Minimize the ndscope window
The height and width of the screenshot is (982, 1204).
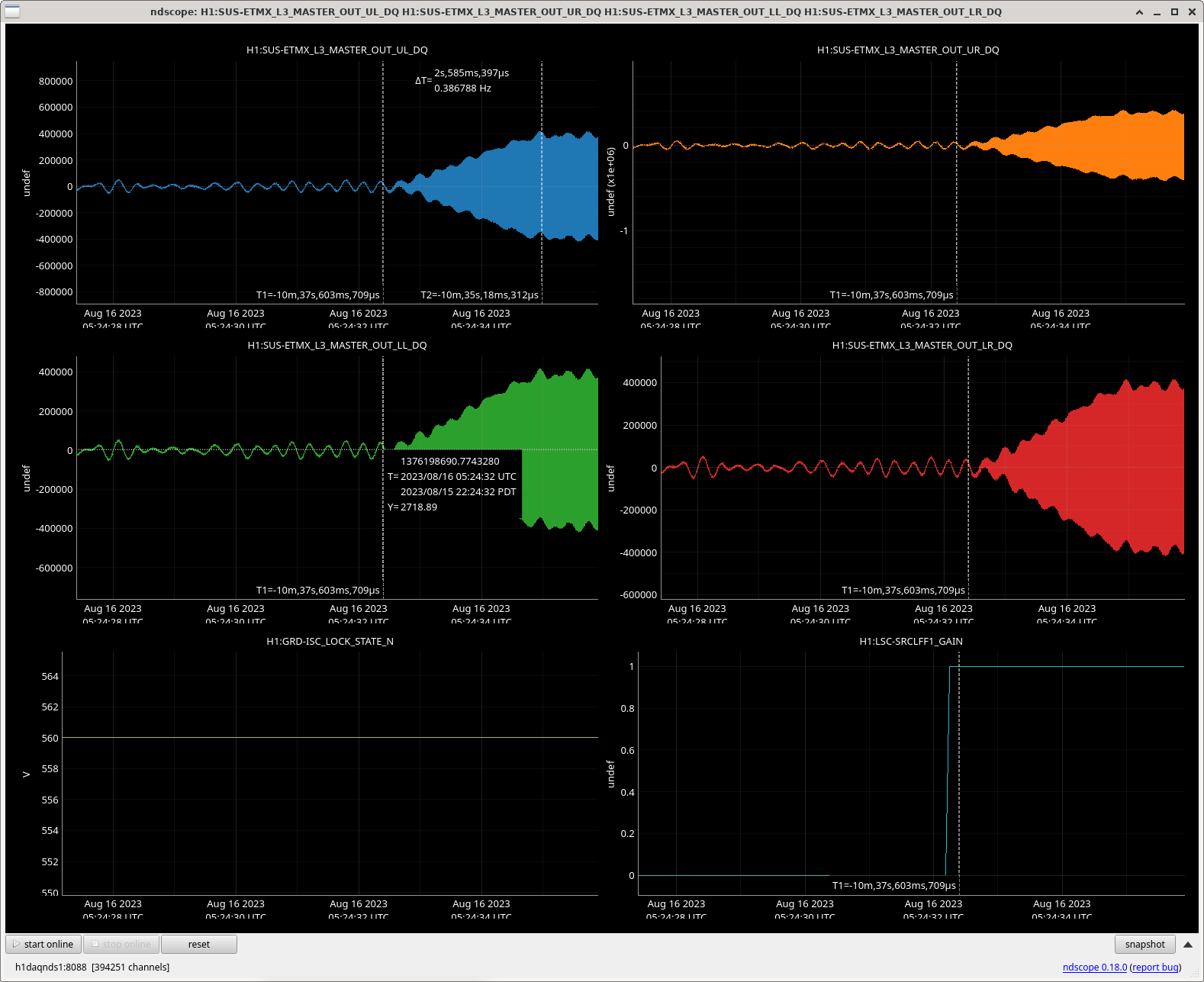tap(1157, 11)
